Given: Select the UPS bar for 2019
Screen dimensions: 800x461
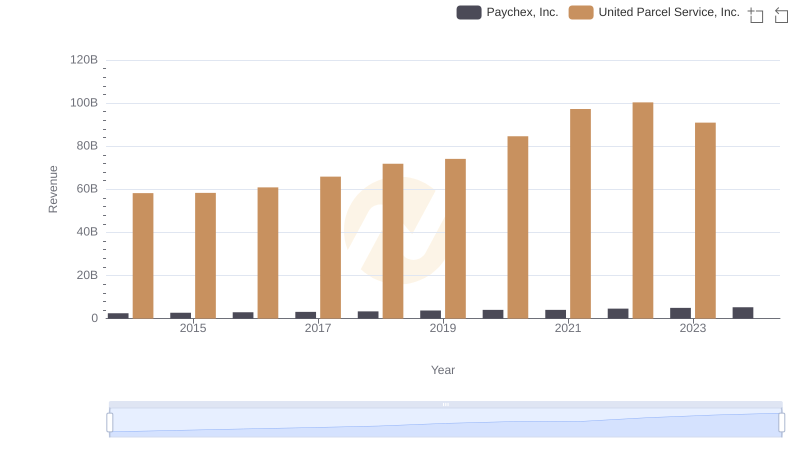Looking at the screenshot, I should click(455, 238).
